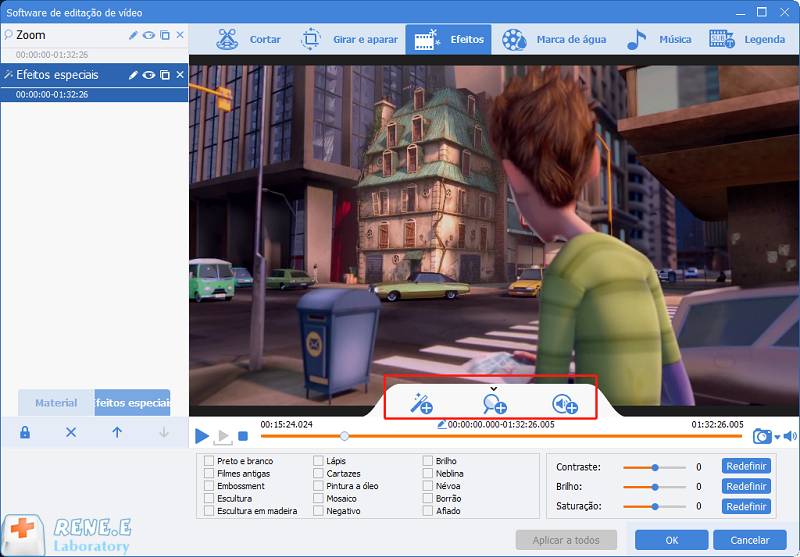Enable the Borrão effect

point(428,498)
